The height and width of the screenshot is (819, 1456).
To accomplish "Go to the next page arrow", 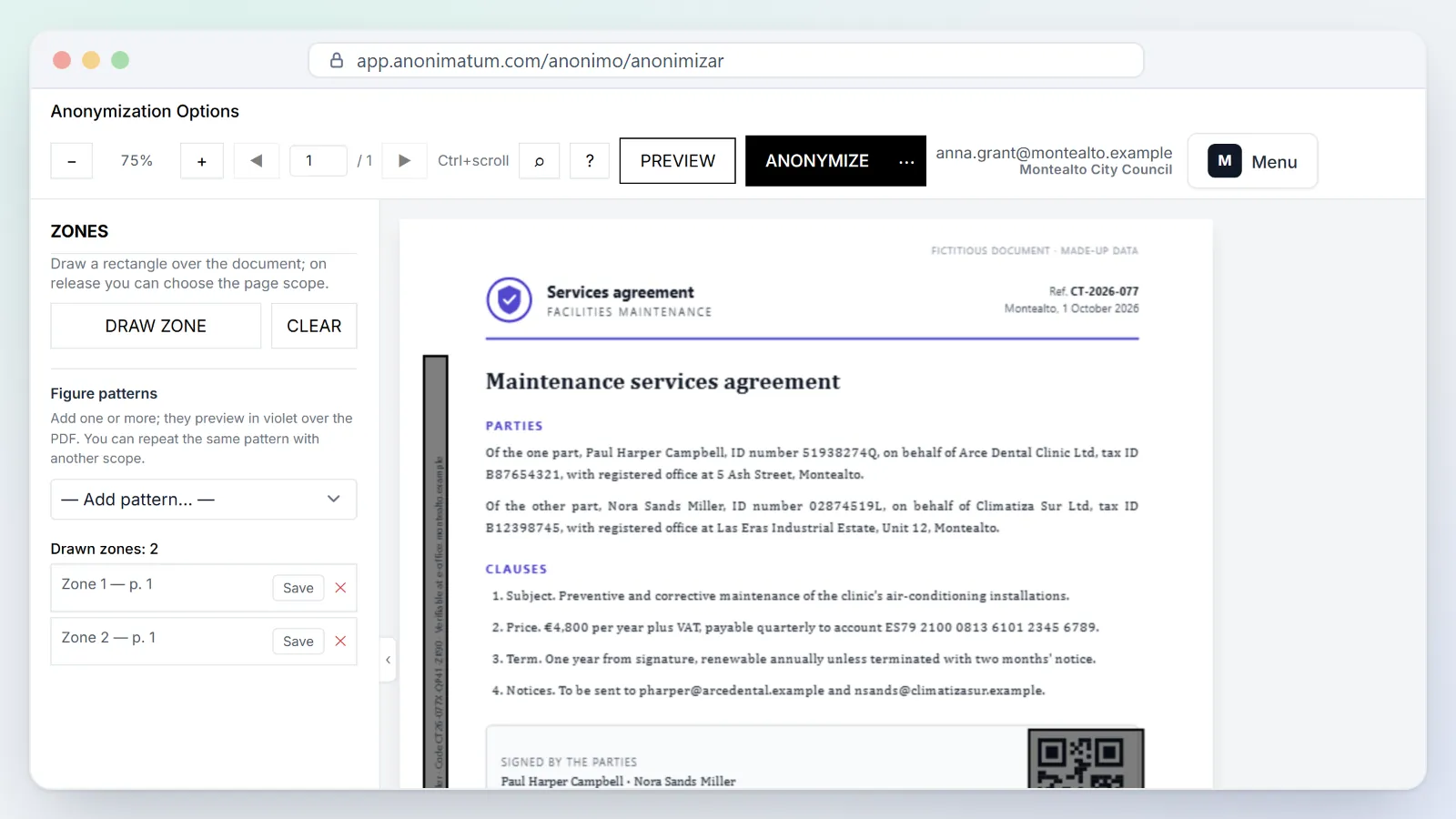I will (x=405, y=161).
